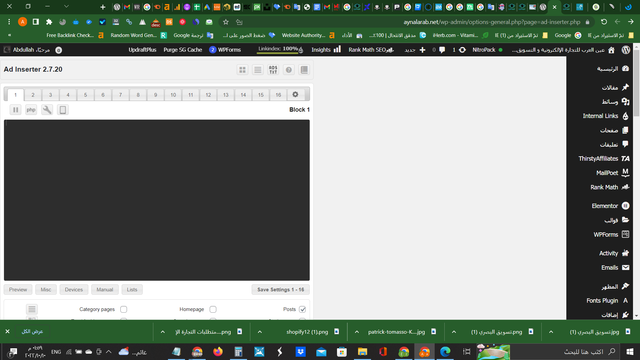Image resolution: width=640 pixels, height=360 pixels.
Task: Click the toggle icon left of Category pages
Action: pyautogui.click(x=32, y=309)
